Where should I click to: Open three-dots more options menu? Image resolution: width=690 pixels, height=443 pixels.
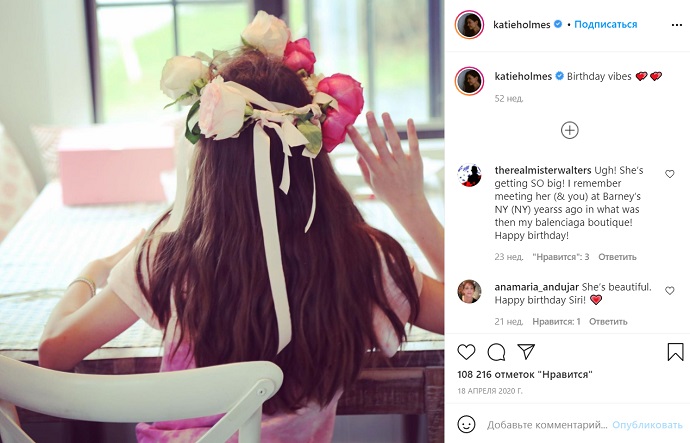tap(677, 25)
